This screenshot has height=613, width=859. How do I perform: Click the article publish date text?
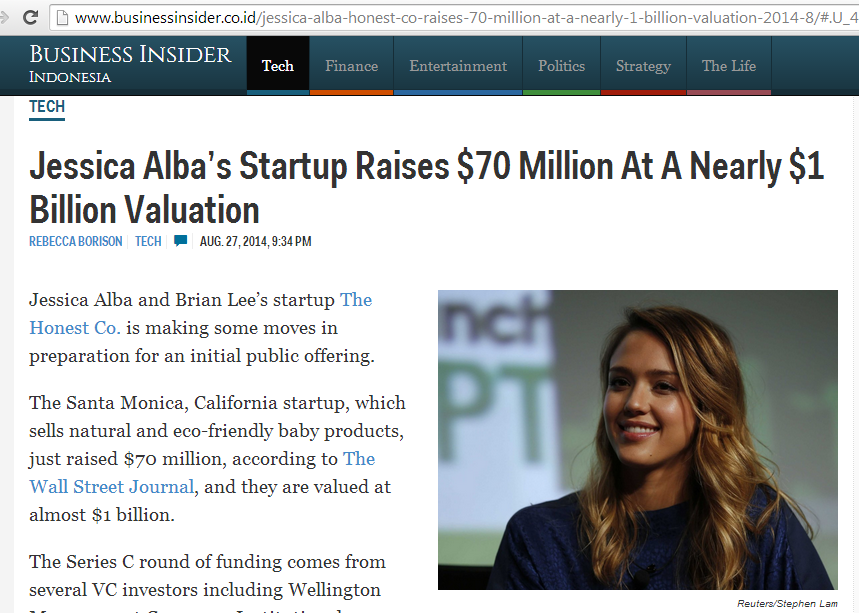click(255, 241)
